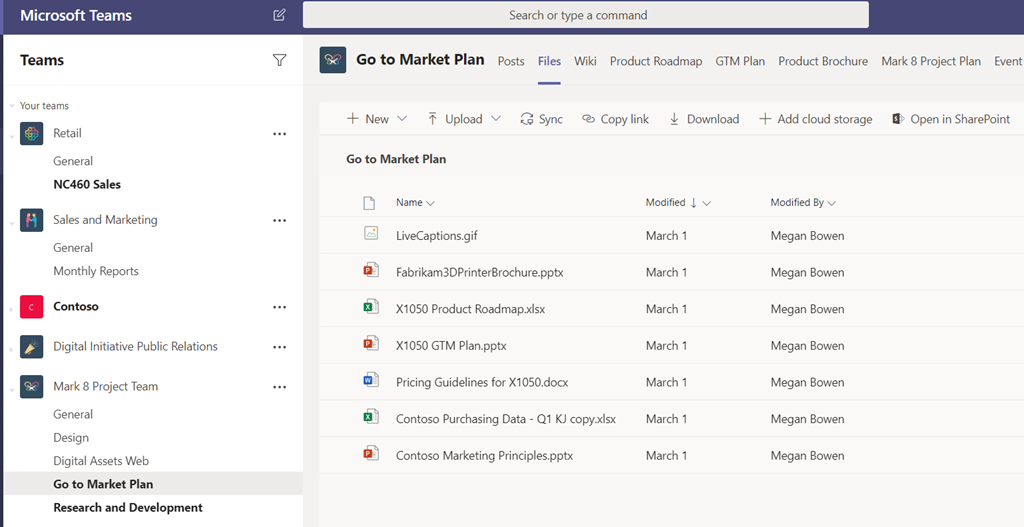Open the Design channel
The width and height of the screenshot is (1024, 527).
point(71,438)
